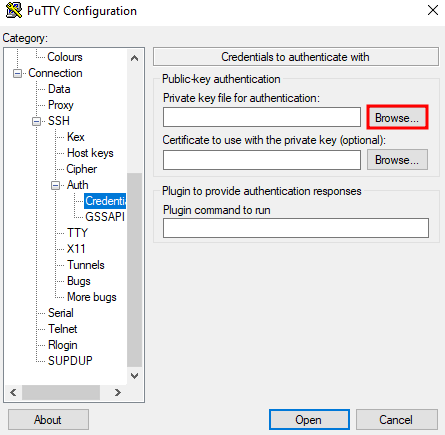Open the connection with Open button
445x435 pixels.
tap(309, 420)
